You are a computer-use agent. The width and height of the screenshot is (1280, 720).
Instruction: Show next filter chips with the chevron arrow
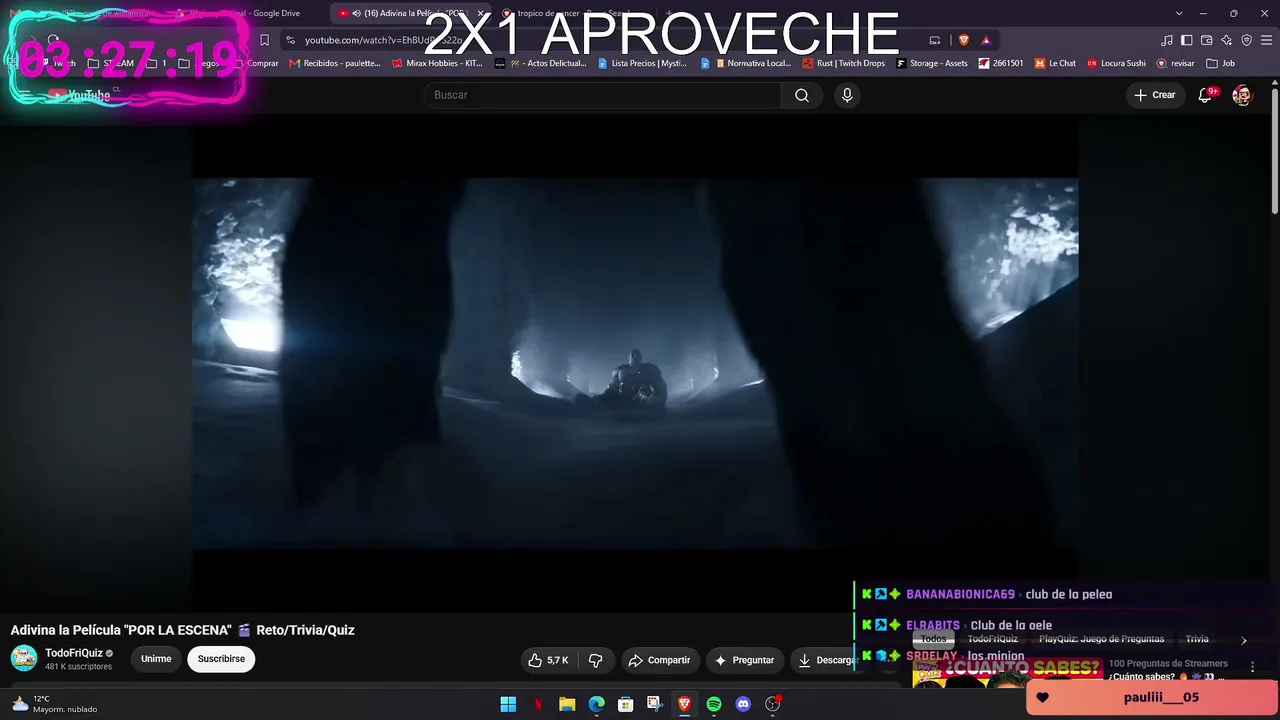1243,640
